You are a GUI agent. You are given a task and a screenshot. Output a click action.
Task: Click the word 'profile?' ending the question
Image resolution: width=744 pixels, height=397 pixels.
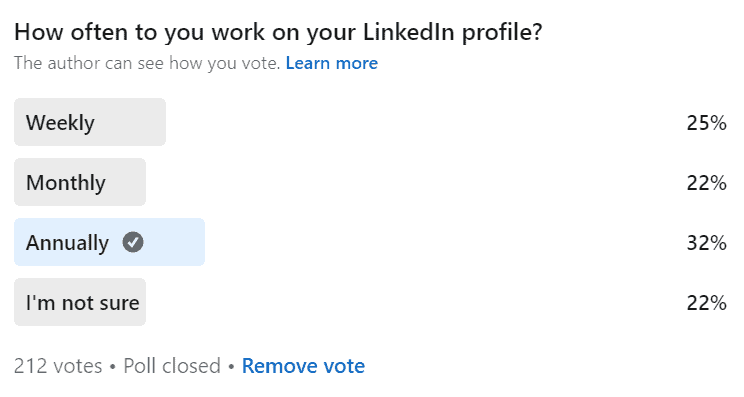click(502, 33)
